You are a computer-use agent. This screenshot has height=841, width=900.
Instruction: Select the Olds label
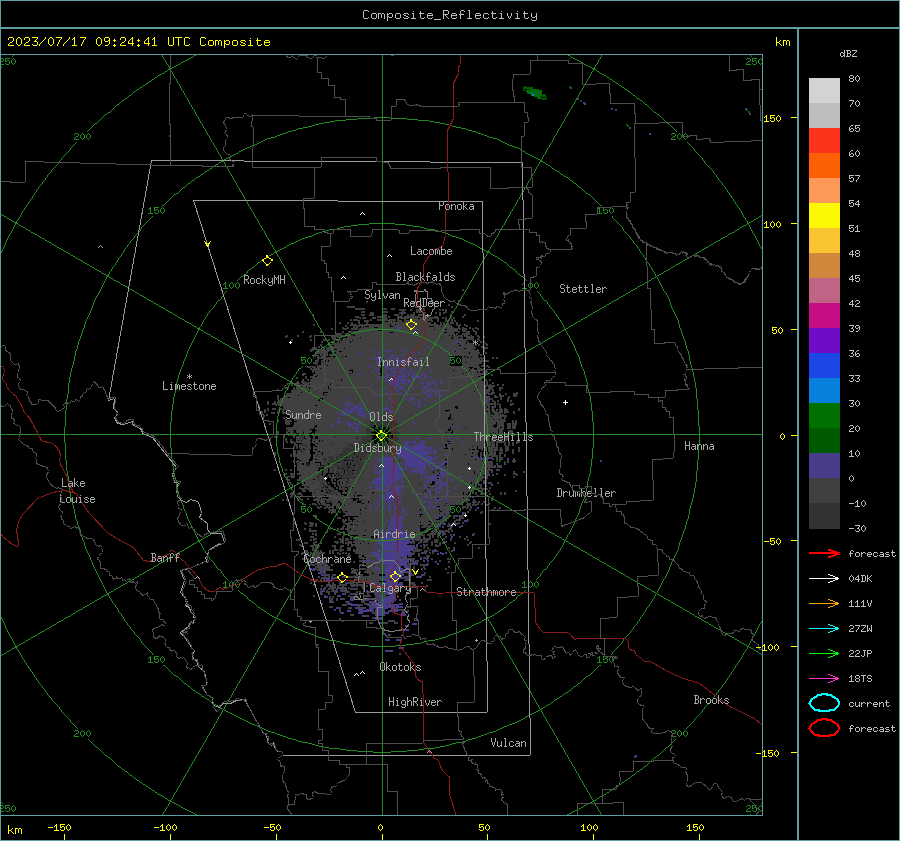(381, 417)
